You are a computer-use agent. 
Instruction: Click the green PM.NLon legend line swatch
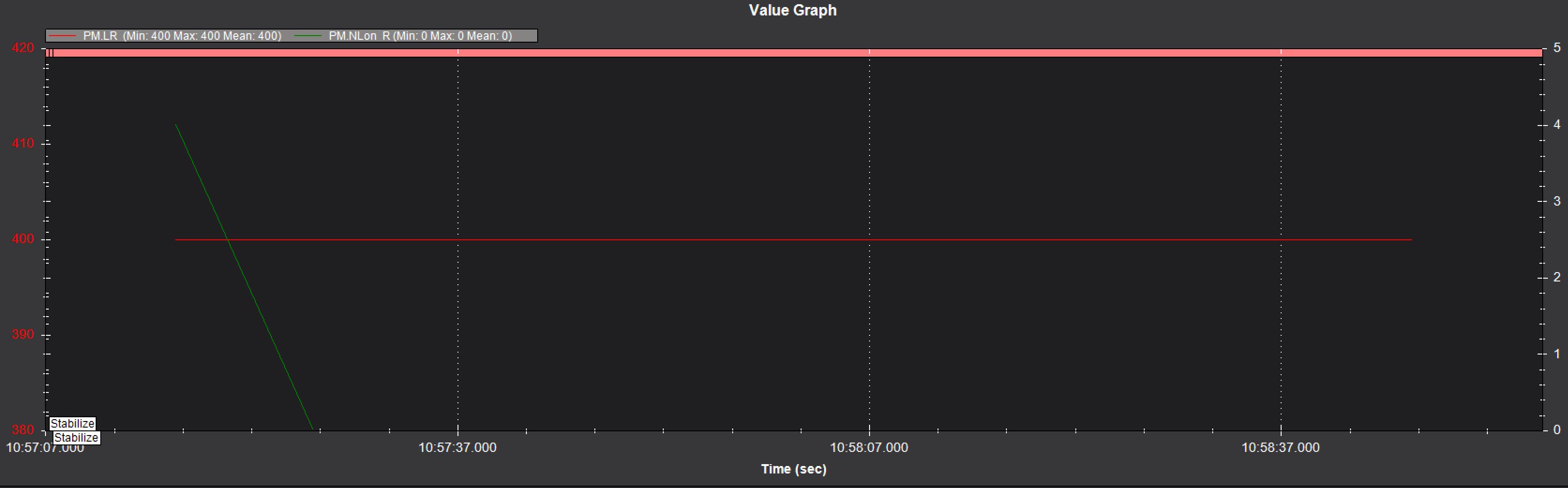[x=308, y=36]
